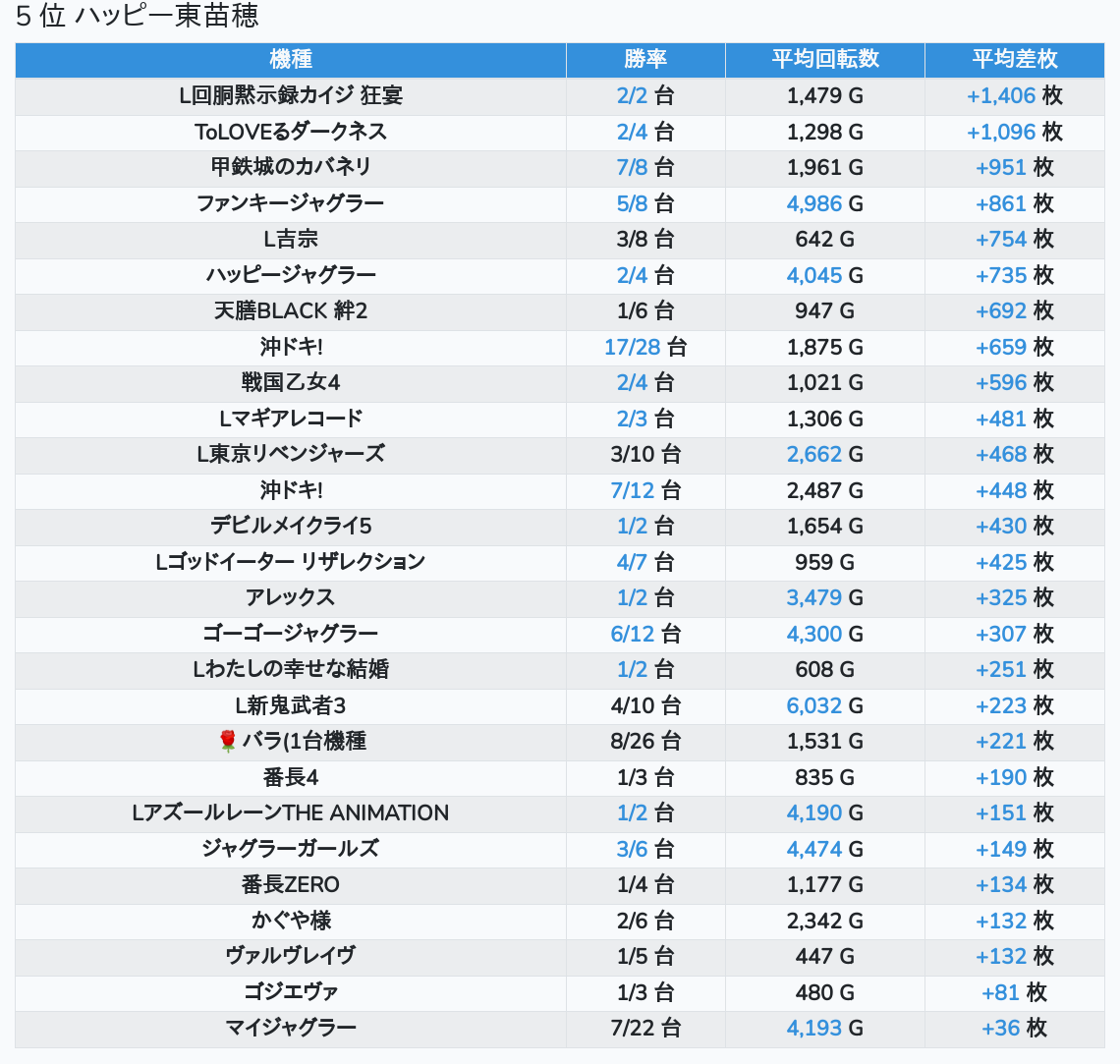Open the 2/2 台 win rate link
1120x1064 pixels.
tap(633, 95)
